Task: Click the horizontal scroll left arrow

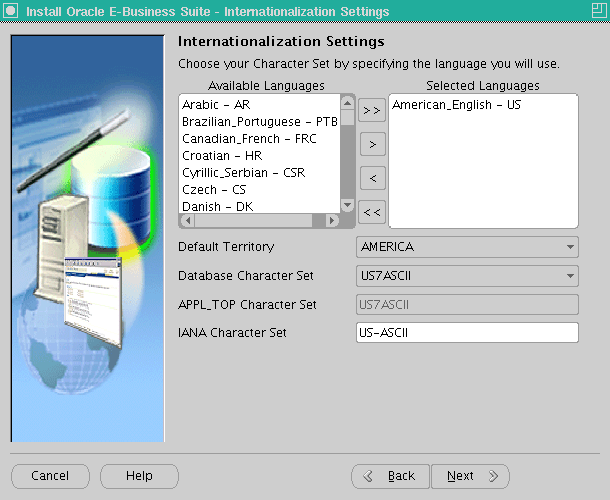Action: (188, 221)
